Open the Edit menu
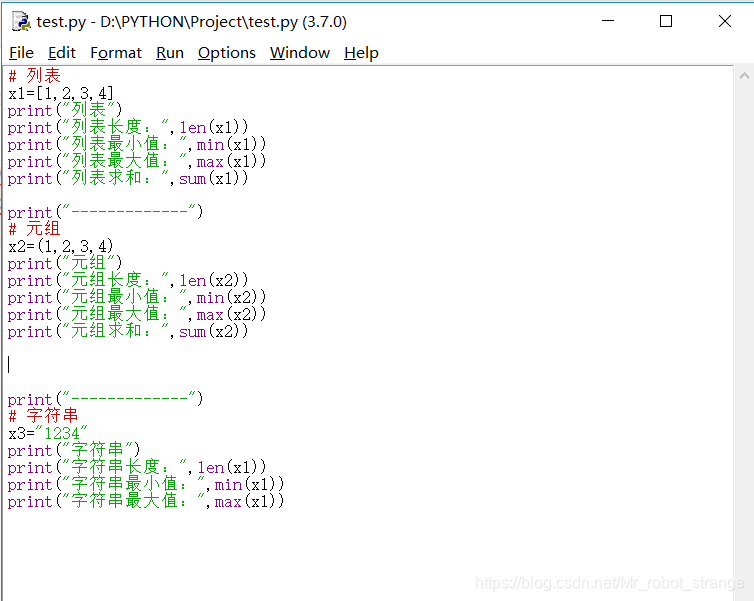This screenshot has width=754, height=601. 62,52
